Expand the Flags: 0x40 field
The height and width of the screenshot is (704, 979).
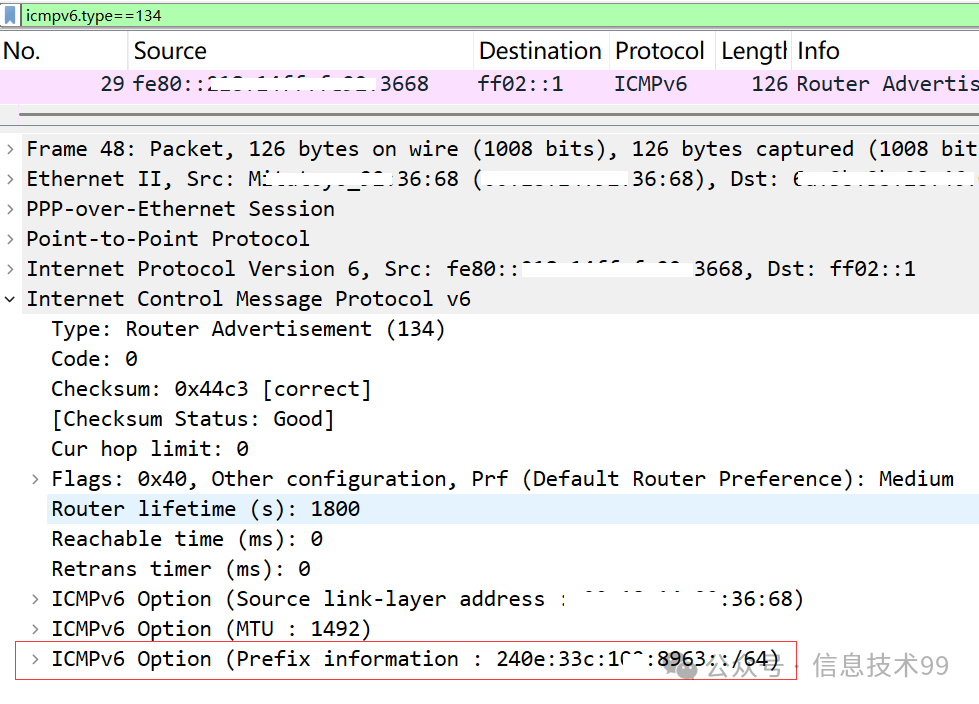(36, 479)
